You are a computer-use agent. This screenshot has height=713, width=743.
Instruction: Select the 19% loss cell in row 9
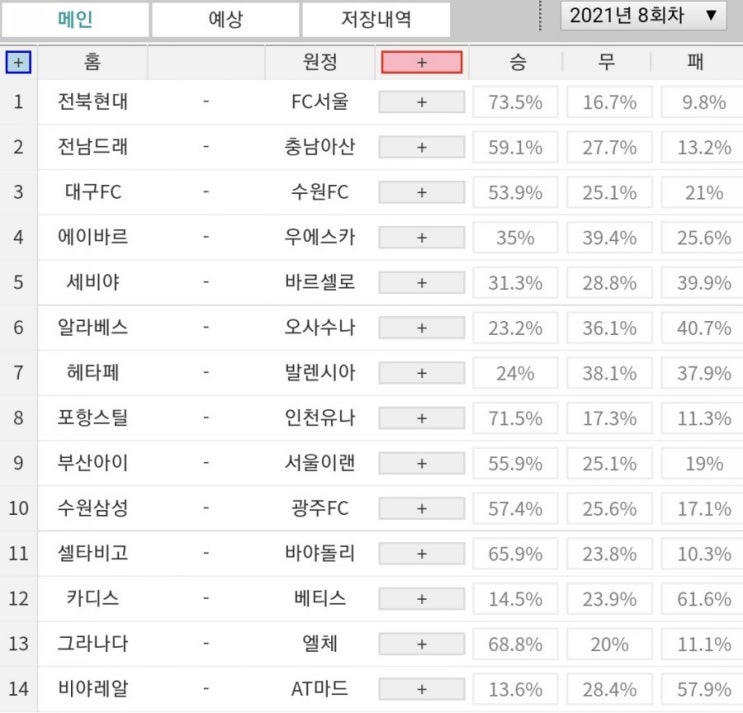coord(703,463)
